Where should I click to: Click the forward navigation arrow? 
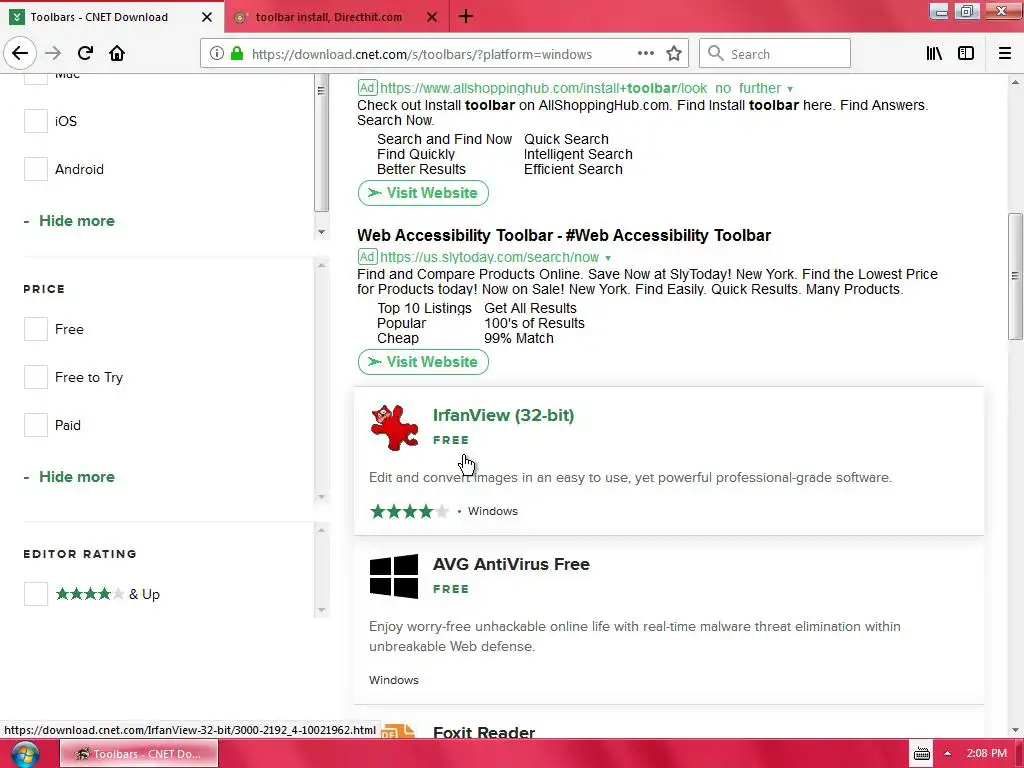pyautogui.click(x=53, y=53)
